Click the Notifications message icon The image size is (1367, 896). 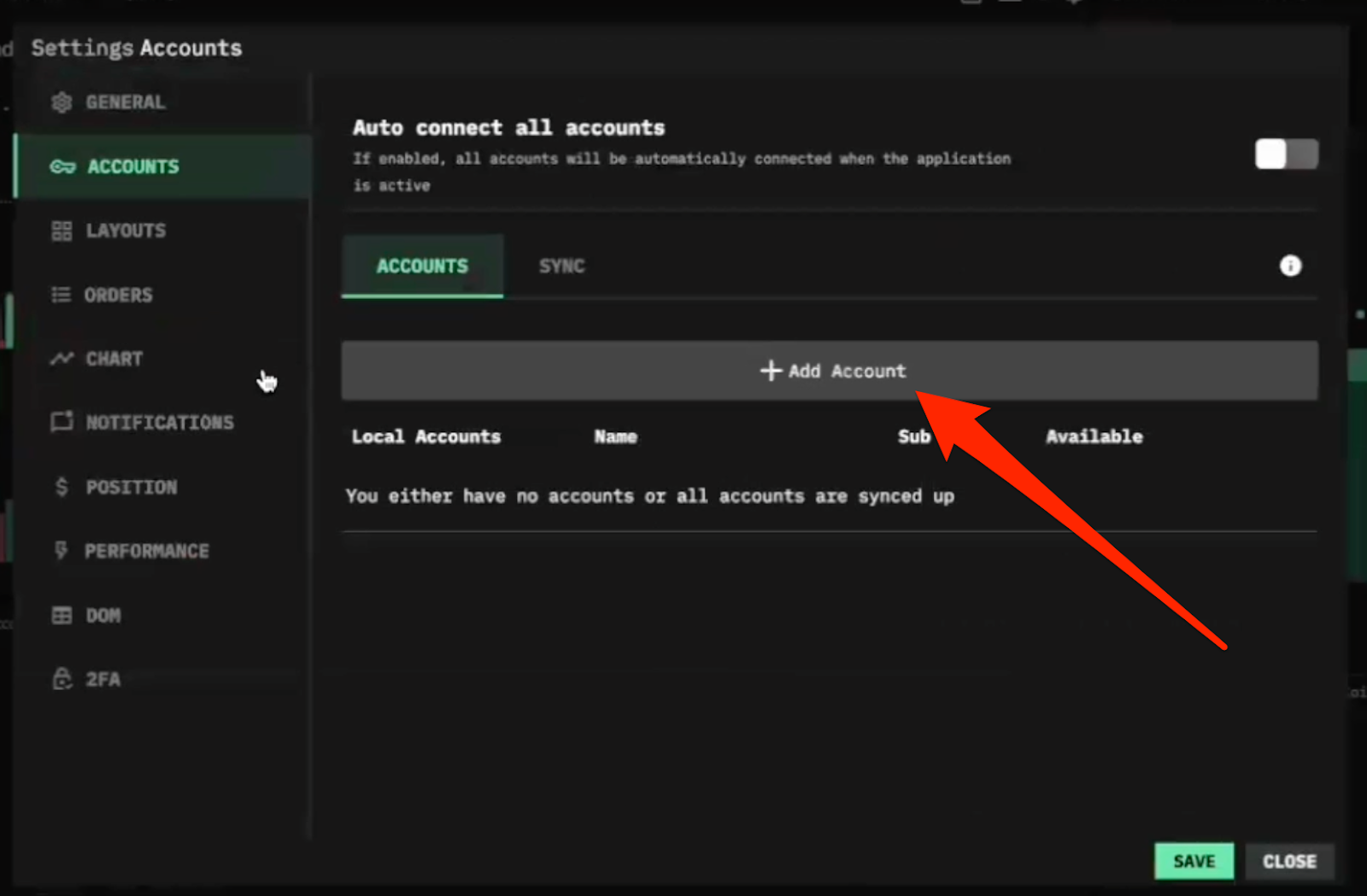pos(62,422)
